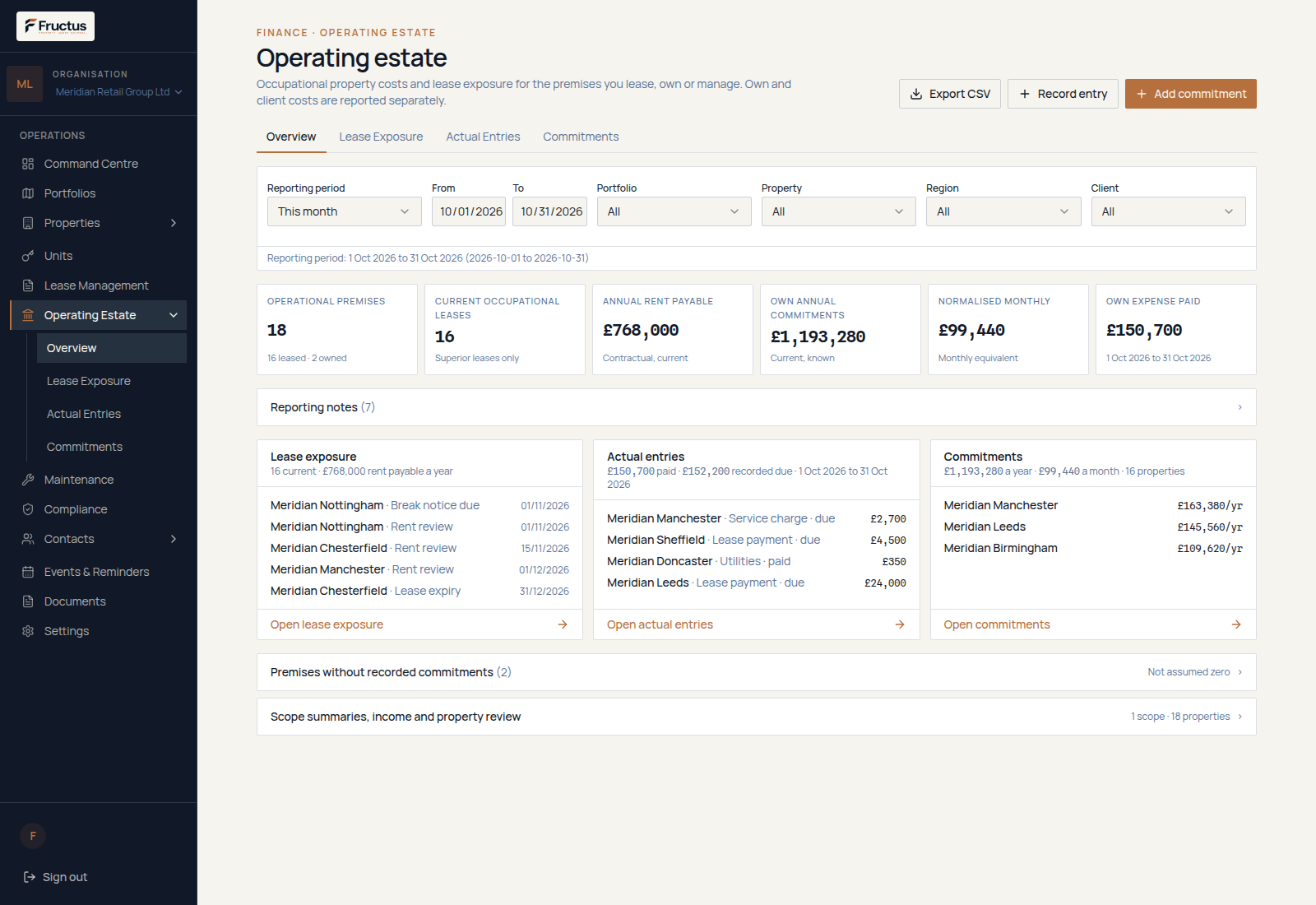Click the Sign out arrow icon
This screenshot has height=905, width=1316.
coord(30,877)
